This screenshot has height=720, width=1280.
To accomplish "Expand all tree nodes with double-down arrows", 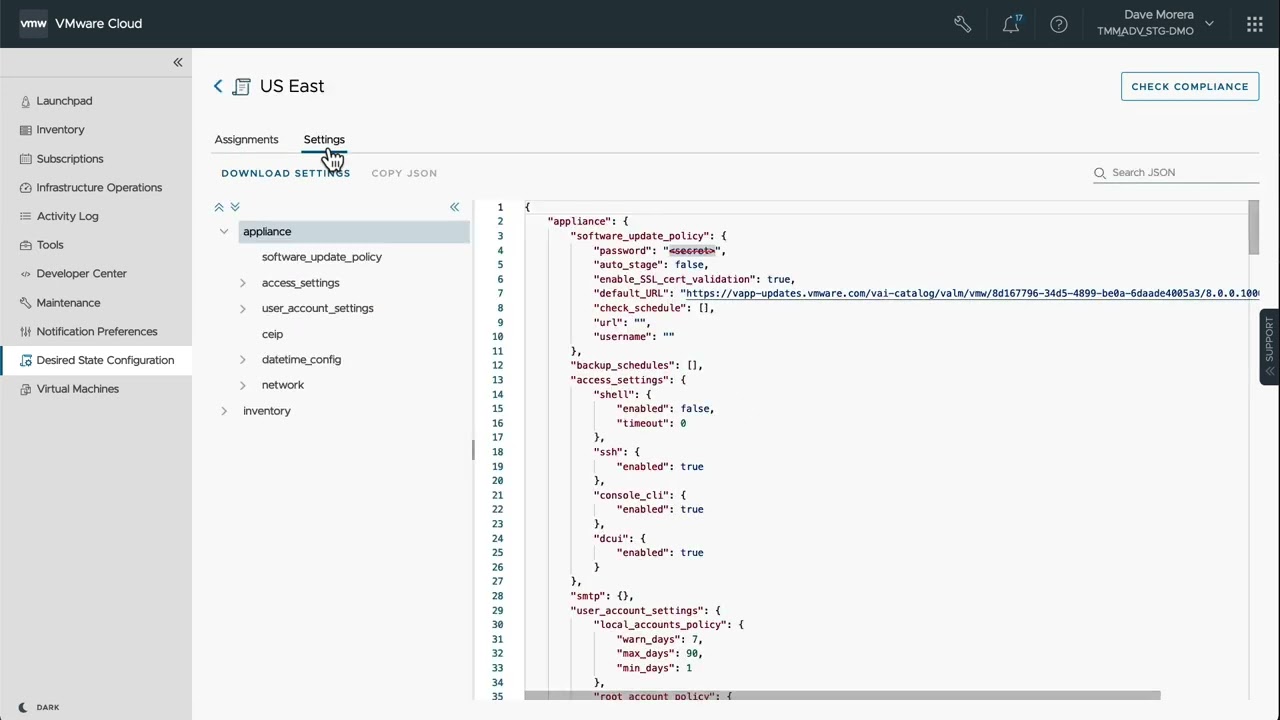I will tap(235, 207).
